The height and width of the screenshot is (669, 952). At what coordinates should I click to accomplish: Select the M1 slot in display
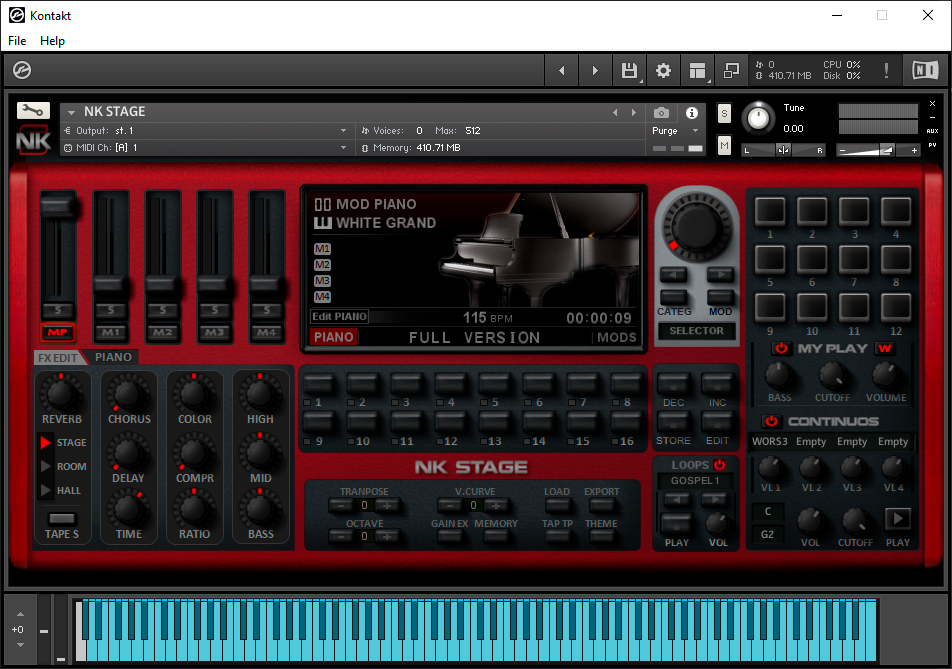(x=322, y=249)
